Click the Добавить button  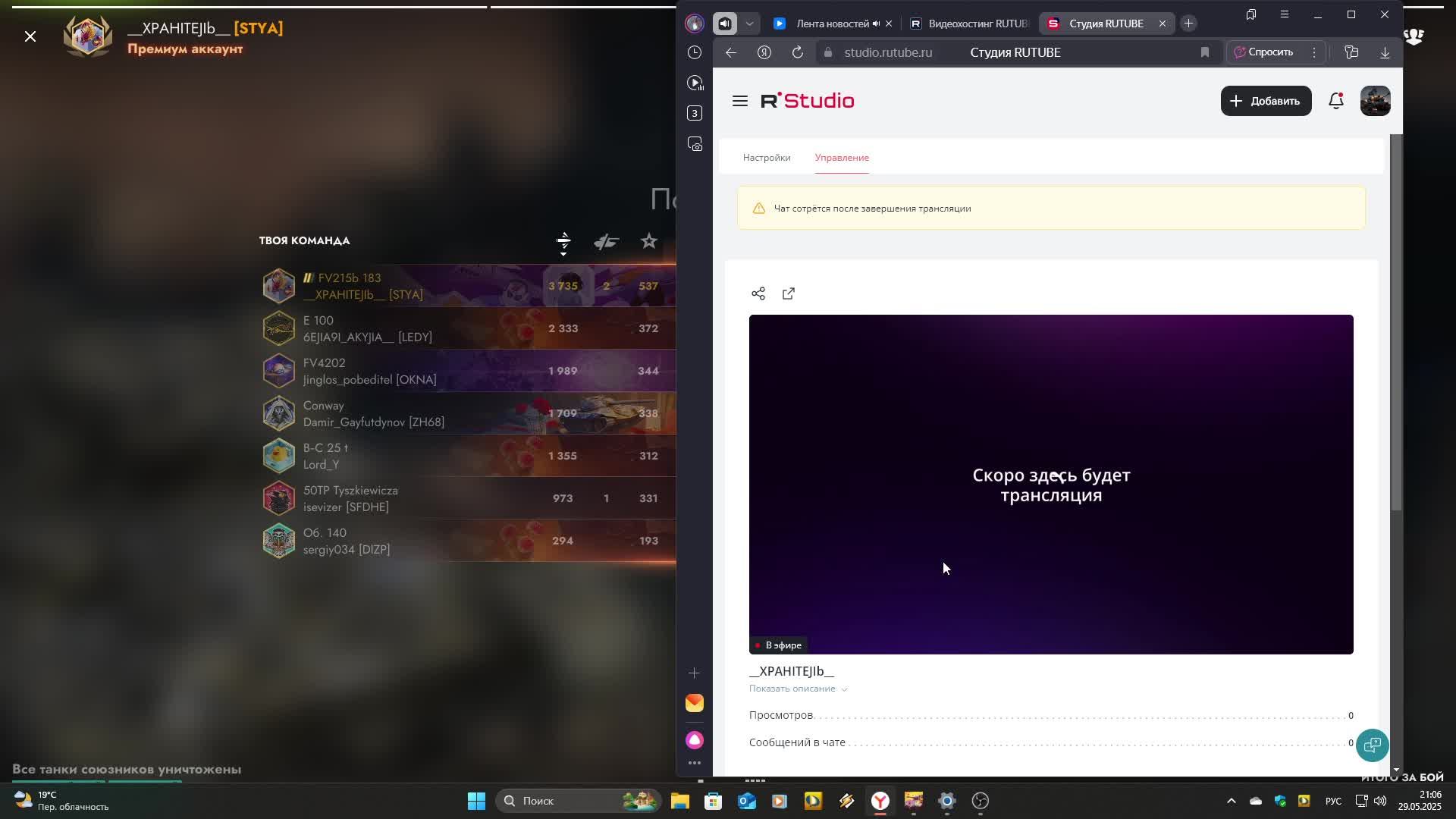[x=1266, y=101]
